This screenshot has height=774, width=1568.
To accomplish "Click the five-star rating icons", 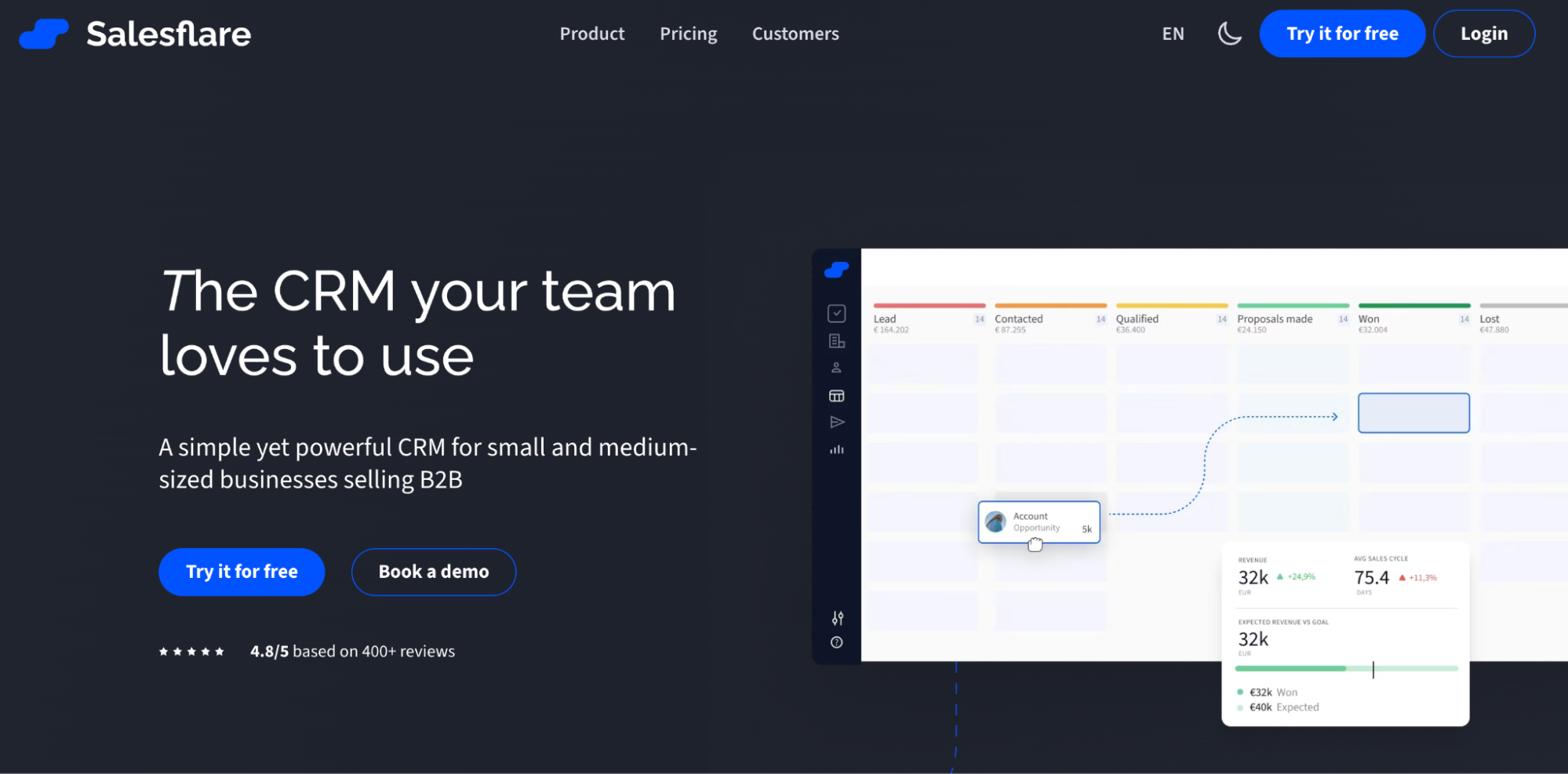I will coord(191,652).
